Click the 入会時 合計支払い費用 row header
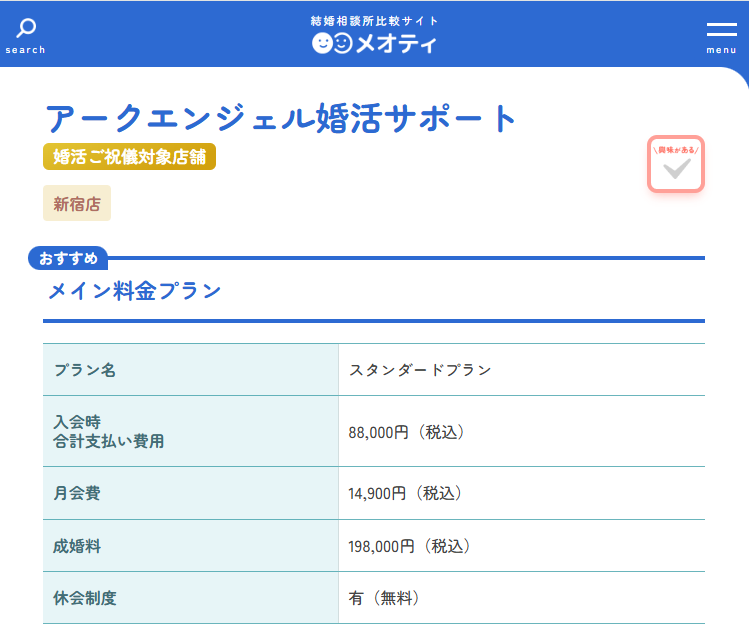The height and width of the screenshot is (644, 749). 191,431
